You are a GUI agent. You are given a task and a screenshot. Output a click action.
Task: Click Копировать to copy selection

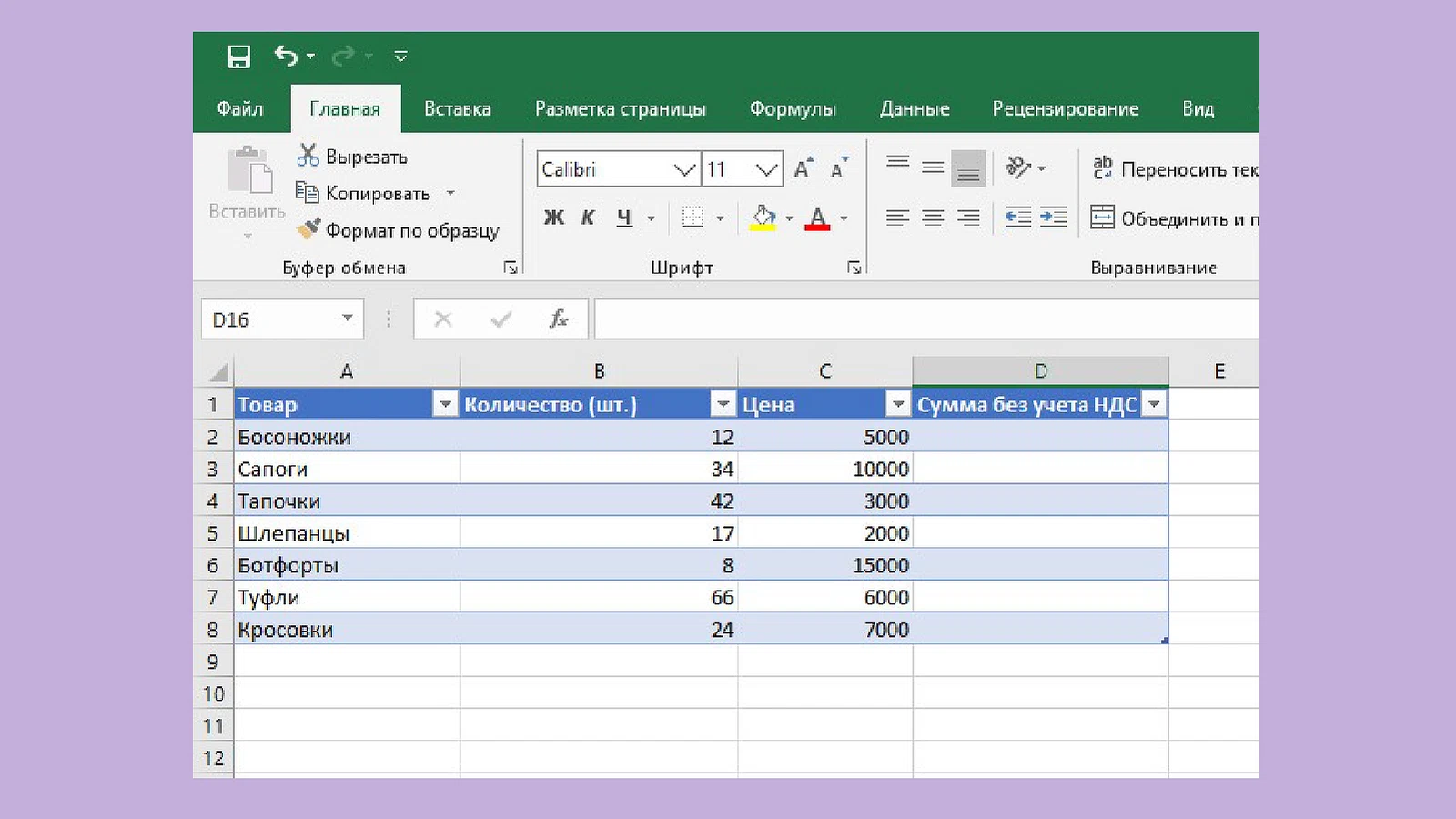[364, 193]
